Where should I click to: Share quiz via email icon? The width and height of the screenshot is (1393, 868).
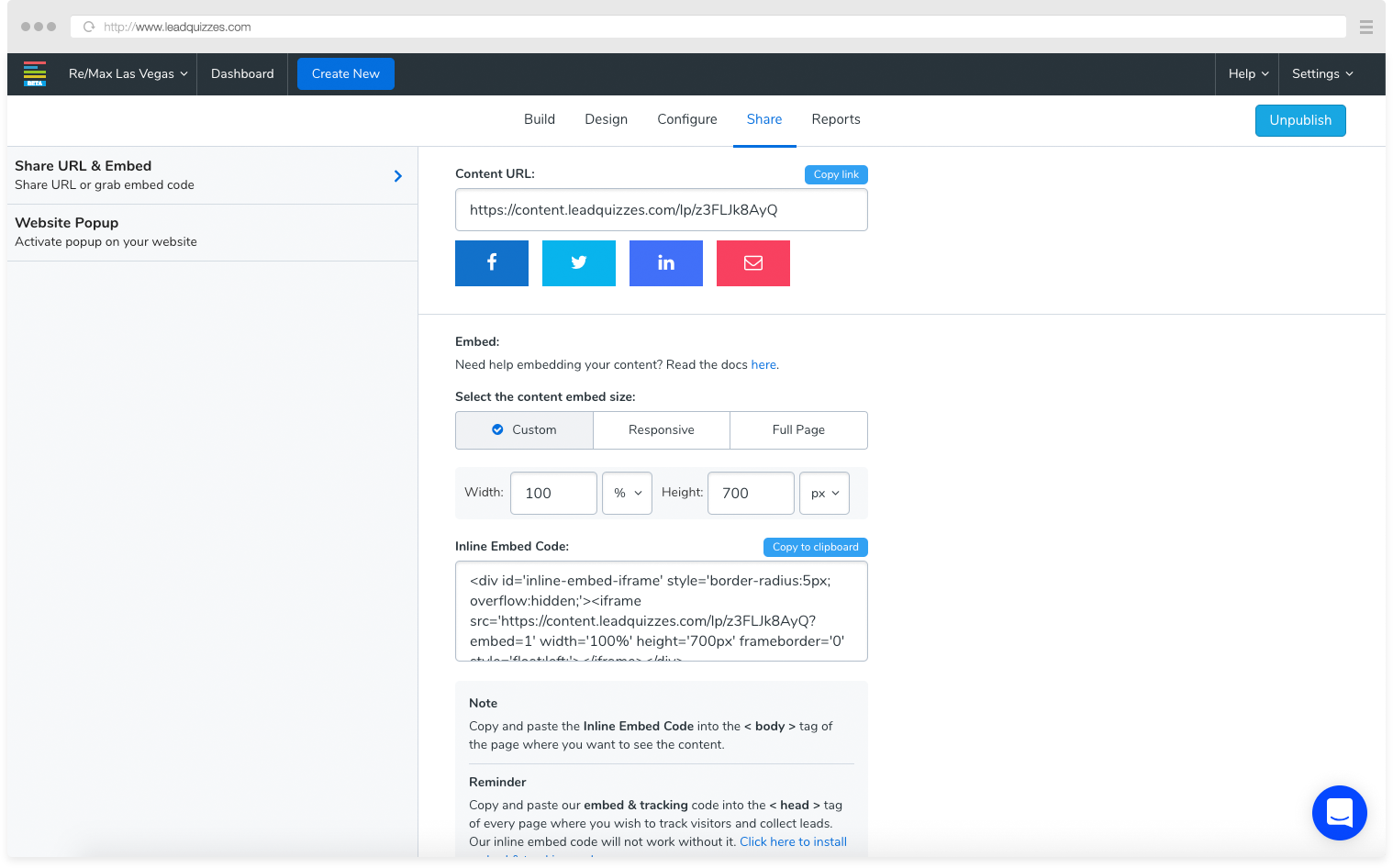[x=752, y=263]
